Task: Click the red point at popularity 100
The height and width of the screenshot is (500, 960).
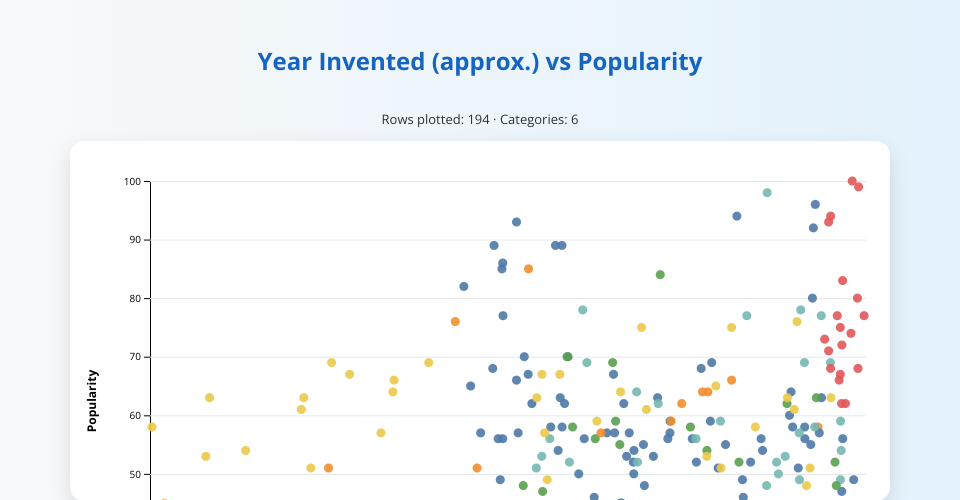Action: coord(852,181)
